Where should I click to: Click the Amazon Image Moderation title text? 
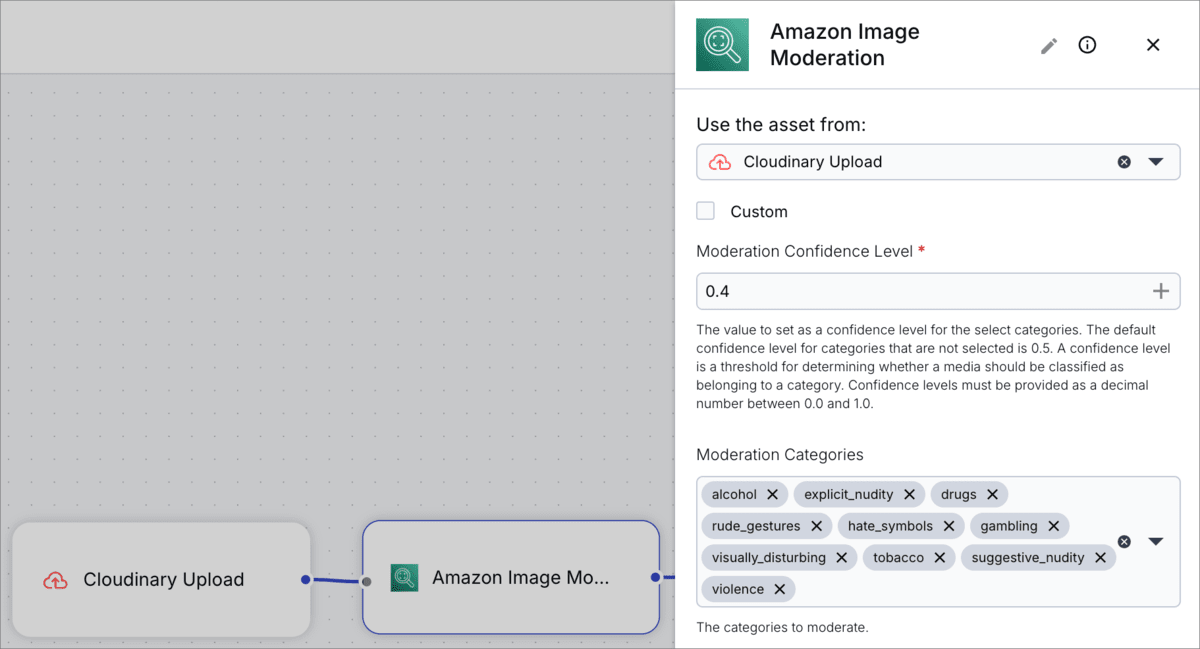[x=845, y=45]
